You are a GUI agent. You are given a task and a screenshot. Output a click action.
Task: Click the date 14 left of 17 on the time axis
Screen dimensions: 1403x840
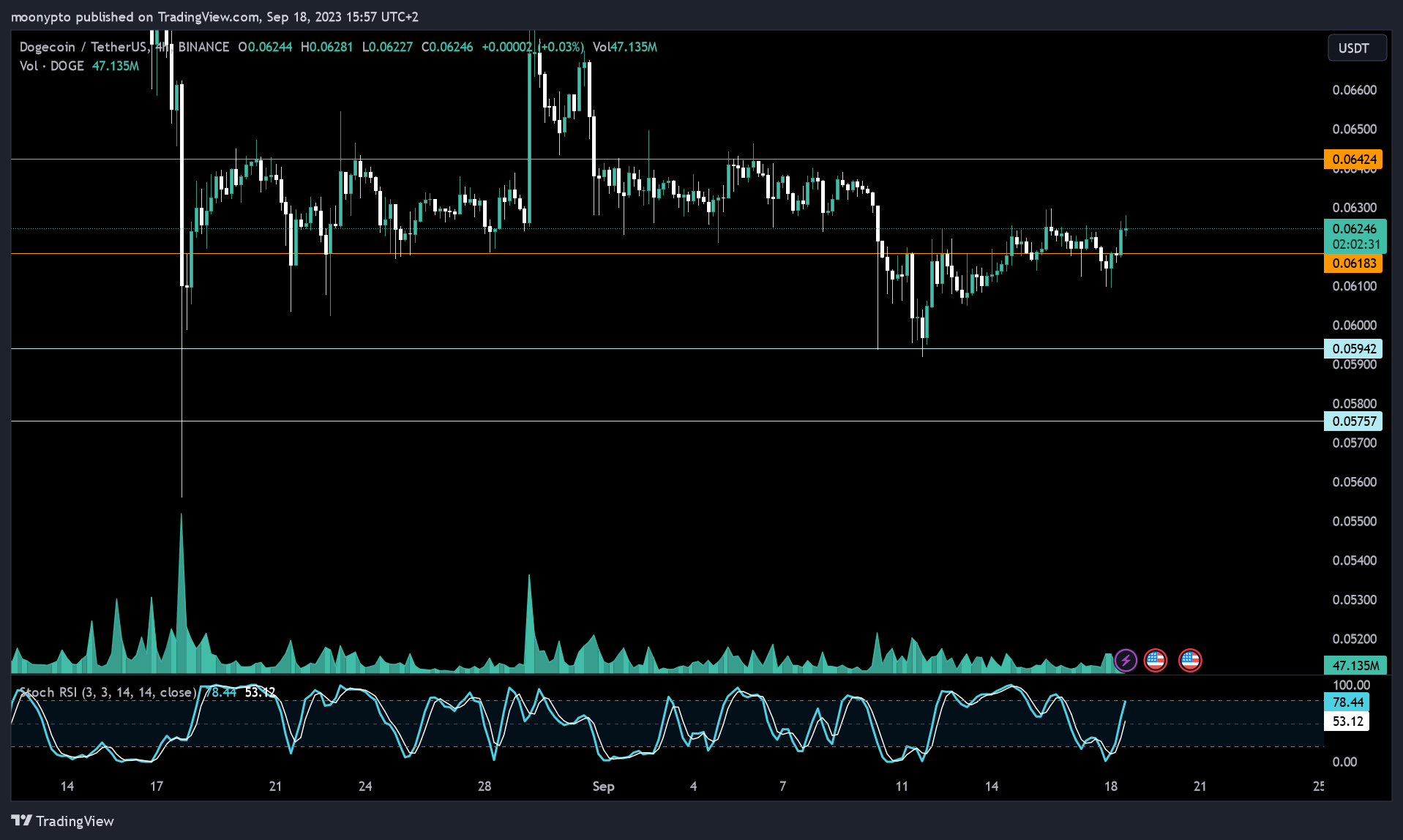coord(67,787)
